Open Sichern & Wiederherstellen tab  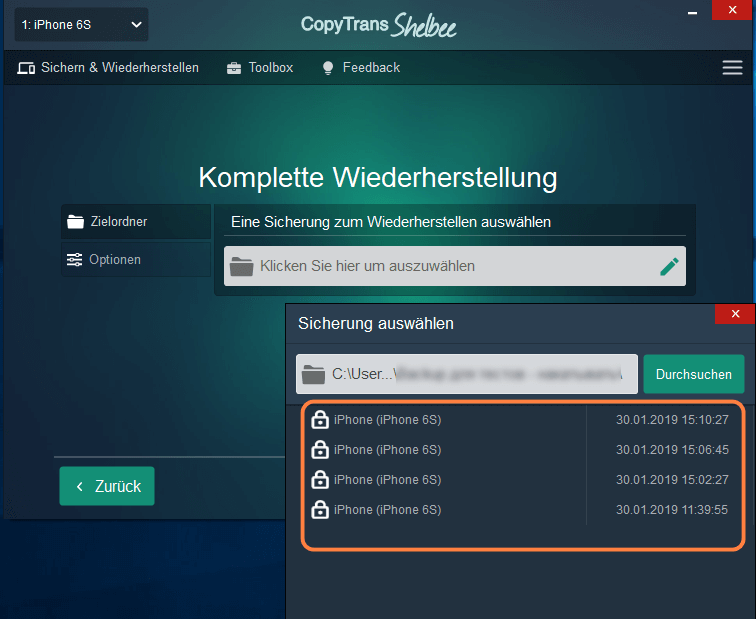(108, 67)
